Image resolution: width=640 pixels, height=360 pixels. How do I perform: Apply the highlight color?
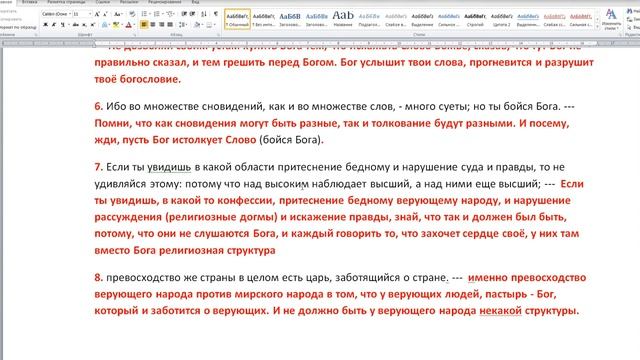[x=116, y=25]
